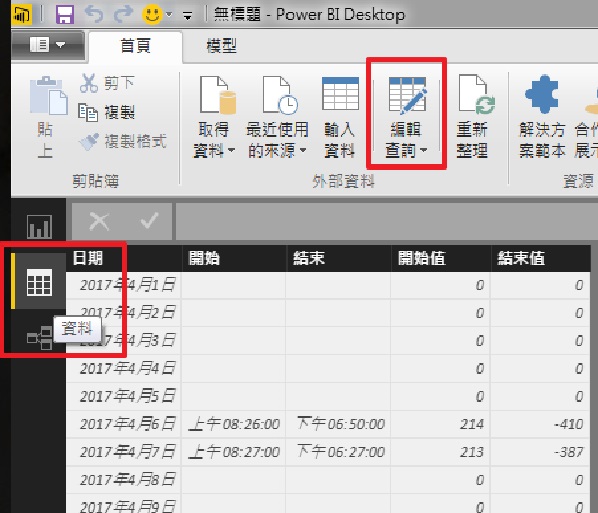
Task: Open the smiley feedback icon
Action: click(152, 15)
